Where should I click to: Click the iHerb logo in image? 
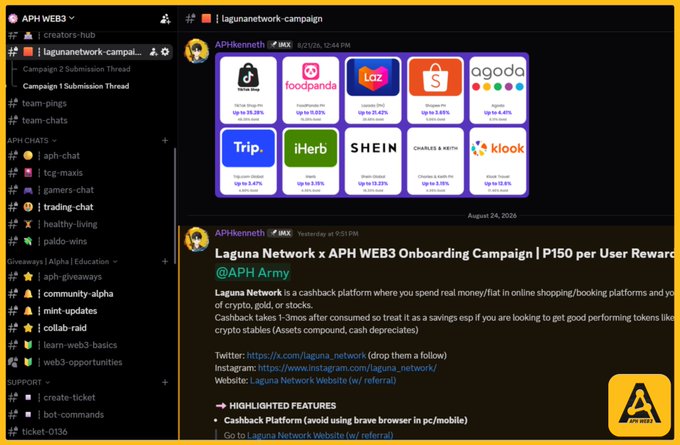click(311, 148)
